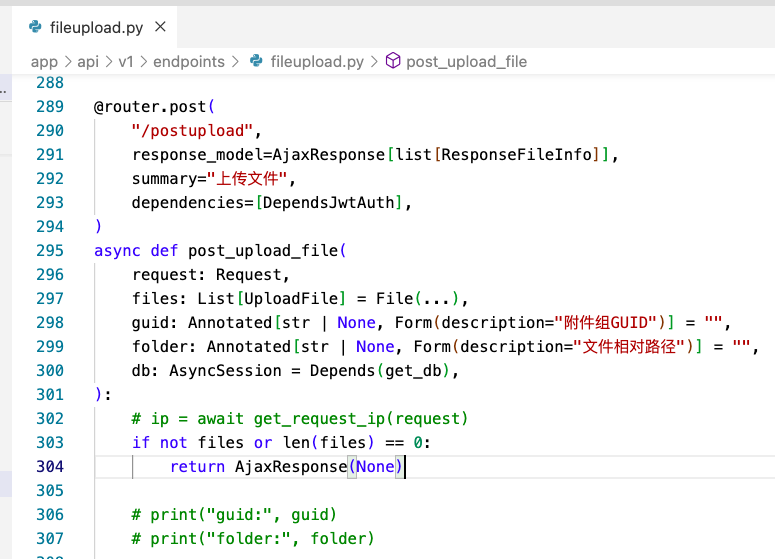Close the fileupload.py editor tab
775x559 pixels.
(161, 27)
